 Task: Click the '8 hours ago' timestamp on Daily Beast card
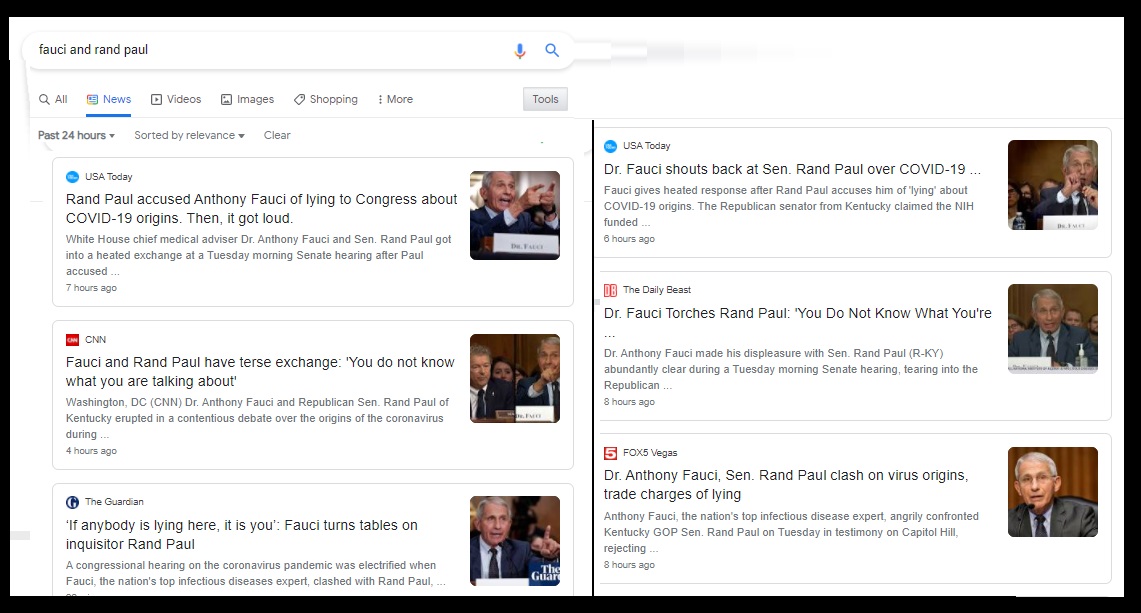629,403
